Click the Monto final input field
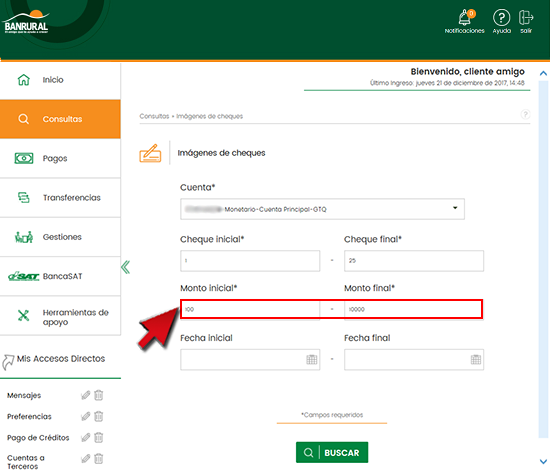 414,309
